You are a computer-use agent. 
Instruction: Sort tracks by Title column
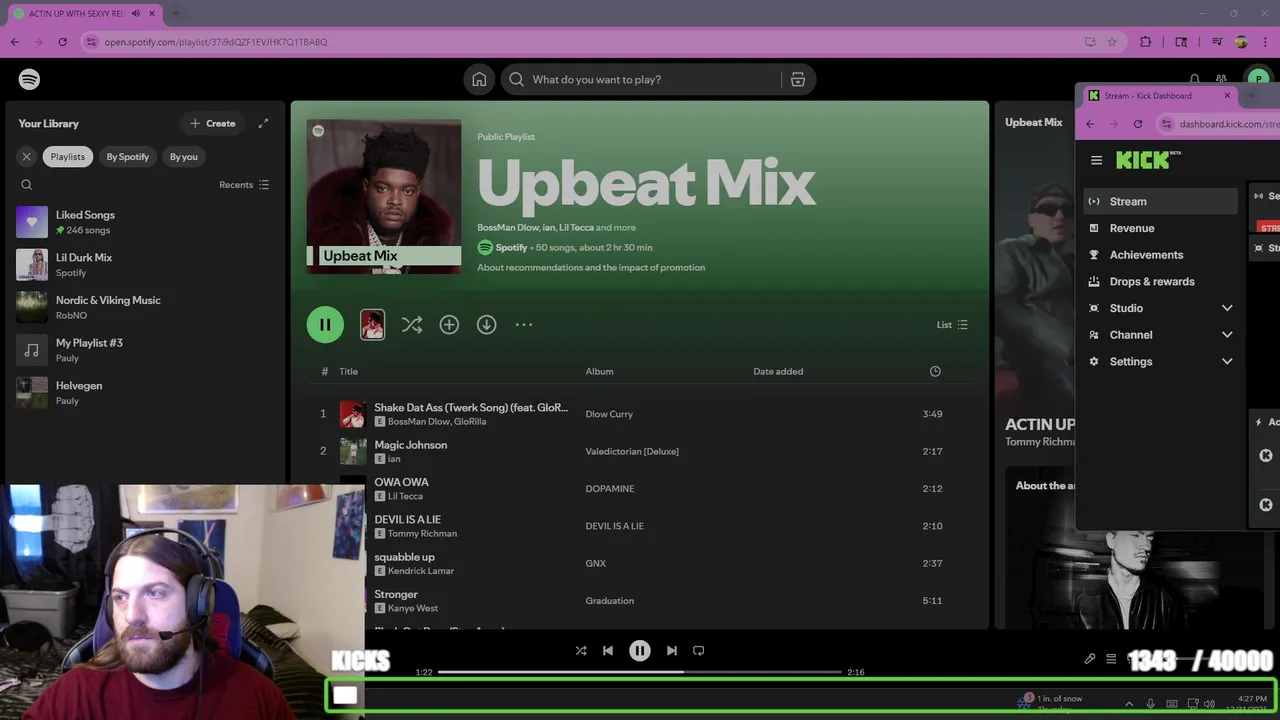point(348,371)
